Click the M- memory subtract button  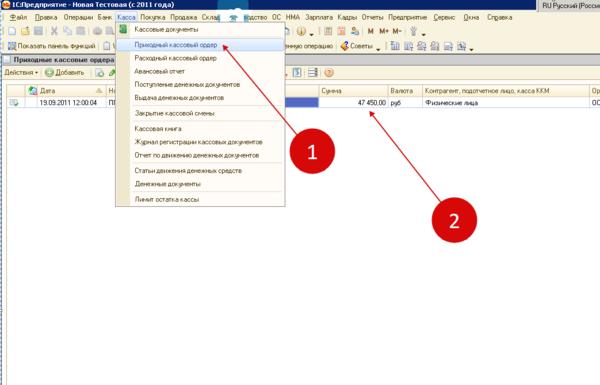pos(397,31)
